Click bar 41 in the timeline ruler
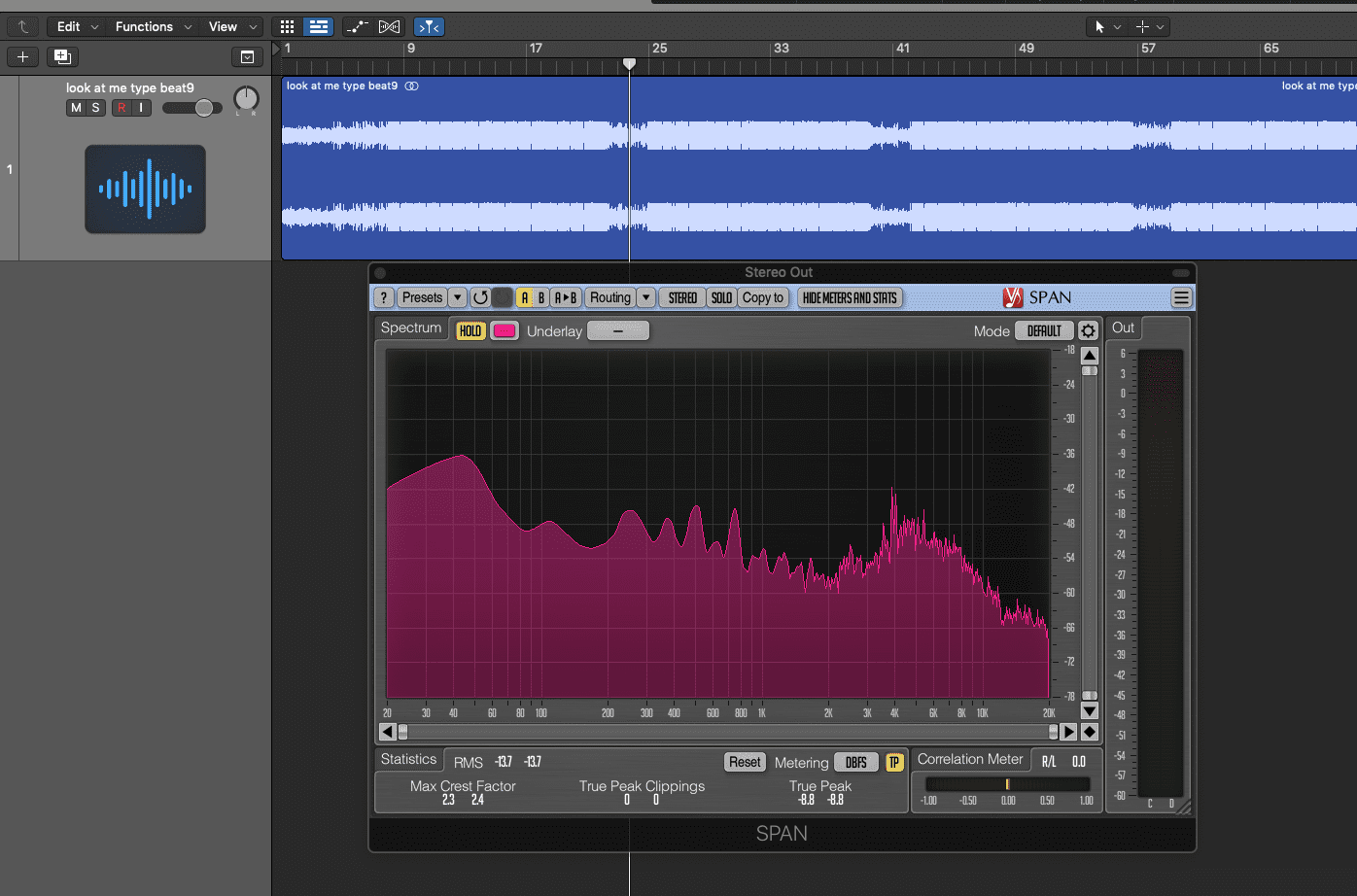 (x=903, y=48)
